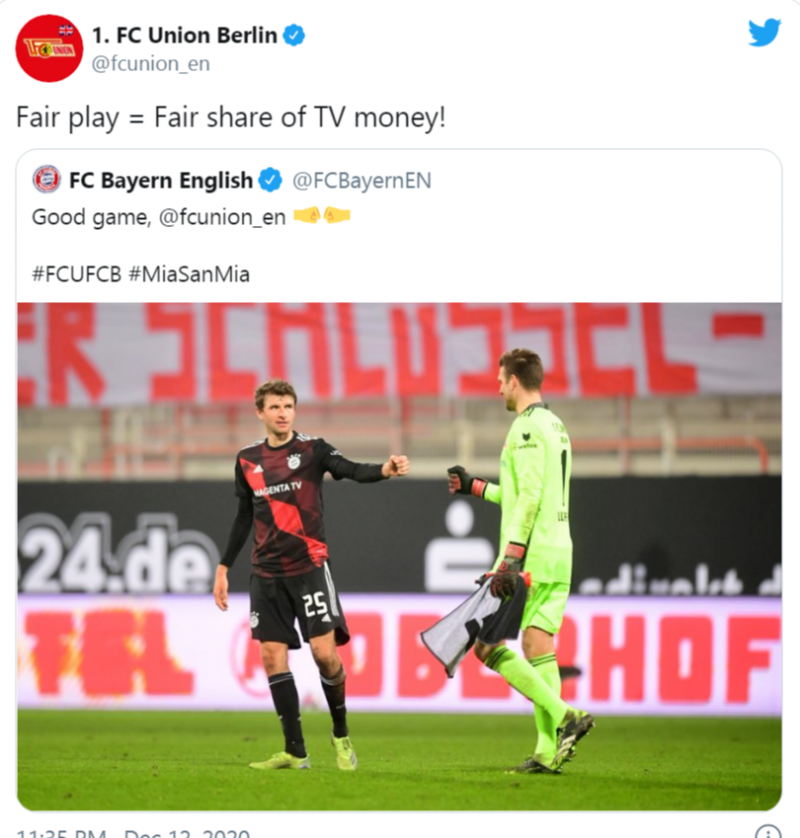Open 1. FC Union Berlin's red profile avatar
The height and width of the screenshot is (838, 800).
pos(49,48)
